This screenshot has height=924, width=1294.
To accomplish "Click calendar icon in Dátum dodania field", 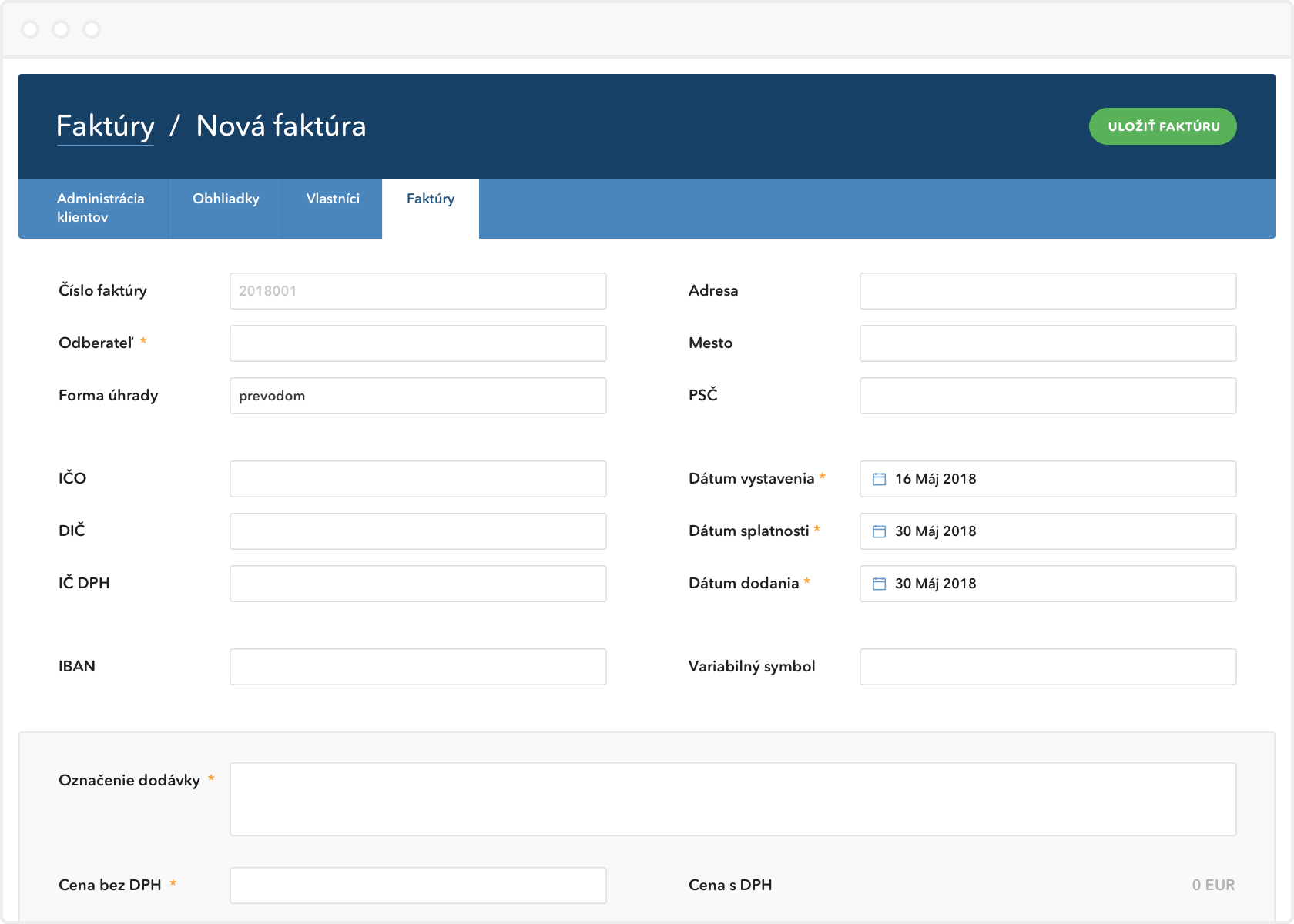I will pyautogui.click(x=879, y=584).
